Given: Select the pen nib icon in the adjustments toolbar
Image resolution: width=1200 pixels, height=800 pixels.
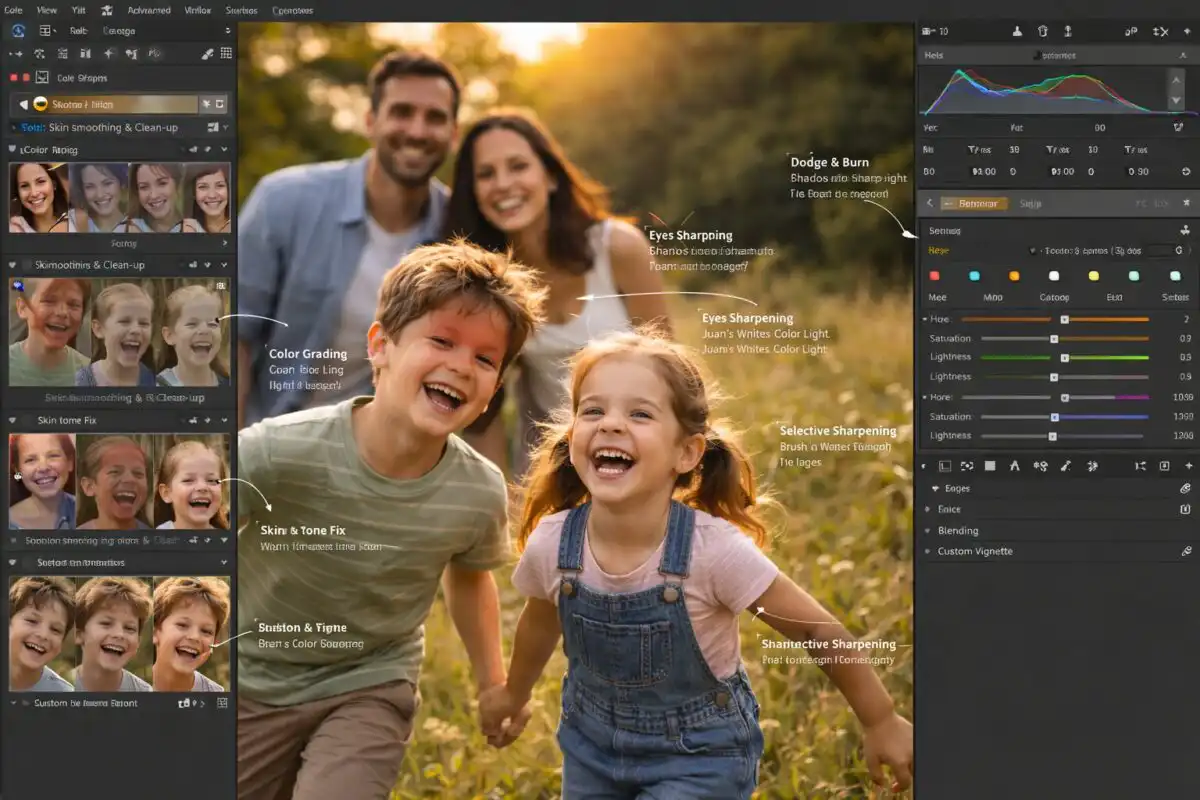Looking at the screenshot, I should [1064, 466].
